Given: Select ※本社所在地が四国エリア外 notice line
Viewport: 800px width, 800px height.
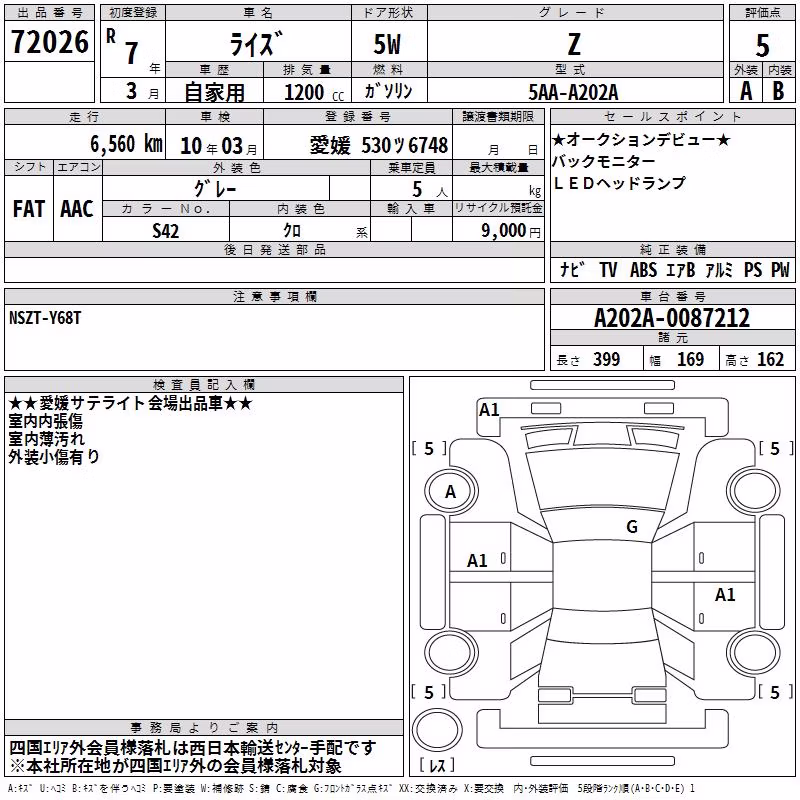Looking at the screenshot, I should tap(176, 766).
